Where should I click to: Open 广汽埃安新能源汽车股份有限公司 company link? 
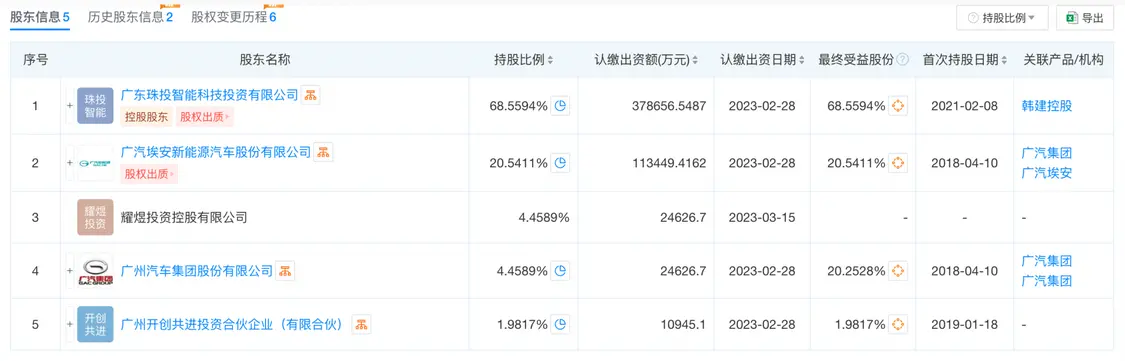[x=216, y=152]
